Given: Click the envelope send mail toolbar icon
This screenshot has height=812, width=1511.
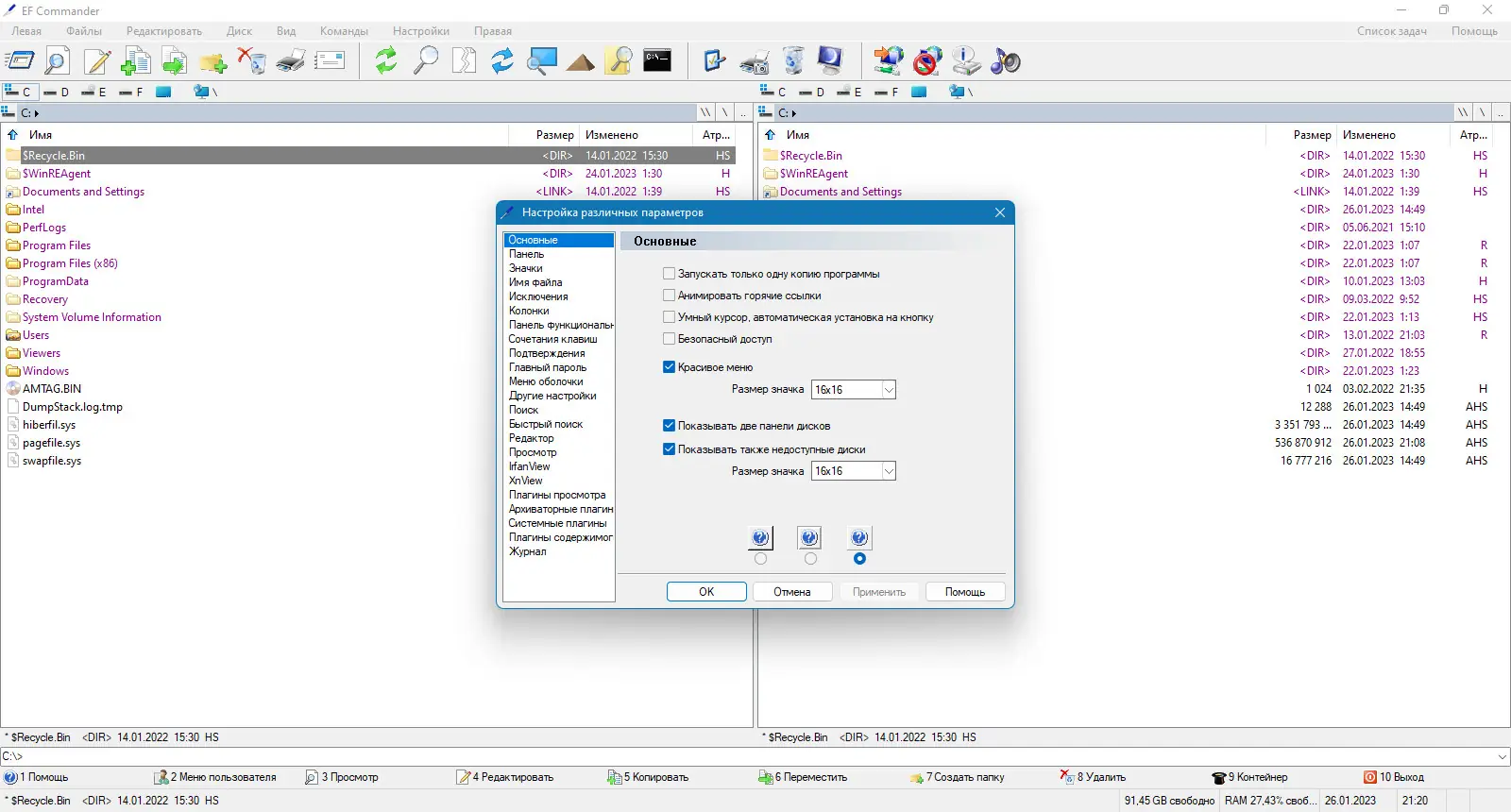Looking at the screenshot, I should click(330, 61).
